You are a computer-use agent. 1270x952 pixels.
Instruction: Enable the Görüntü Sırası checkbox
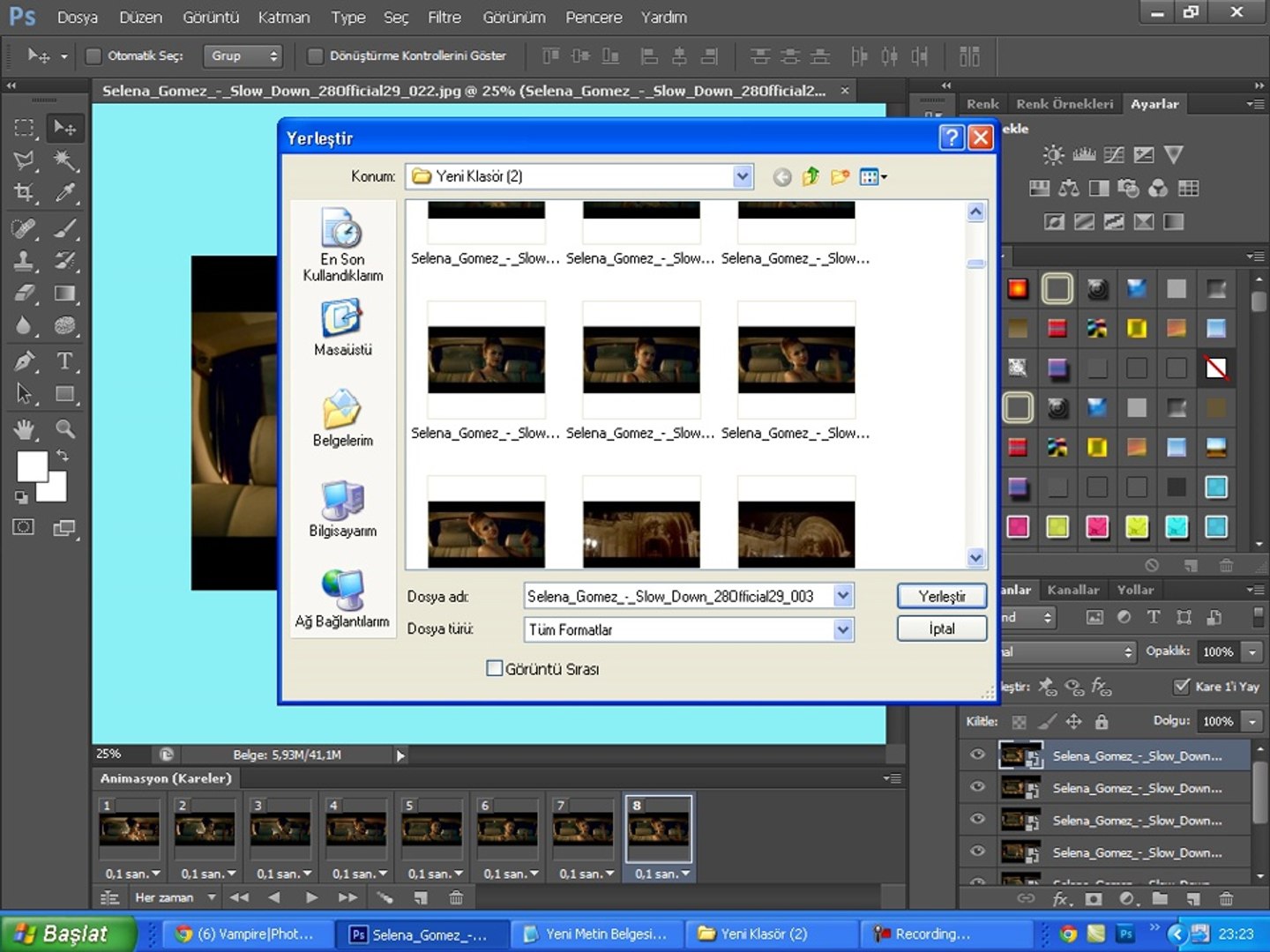pos(495,668)
